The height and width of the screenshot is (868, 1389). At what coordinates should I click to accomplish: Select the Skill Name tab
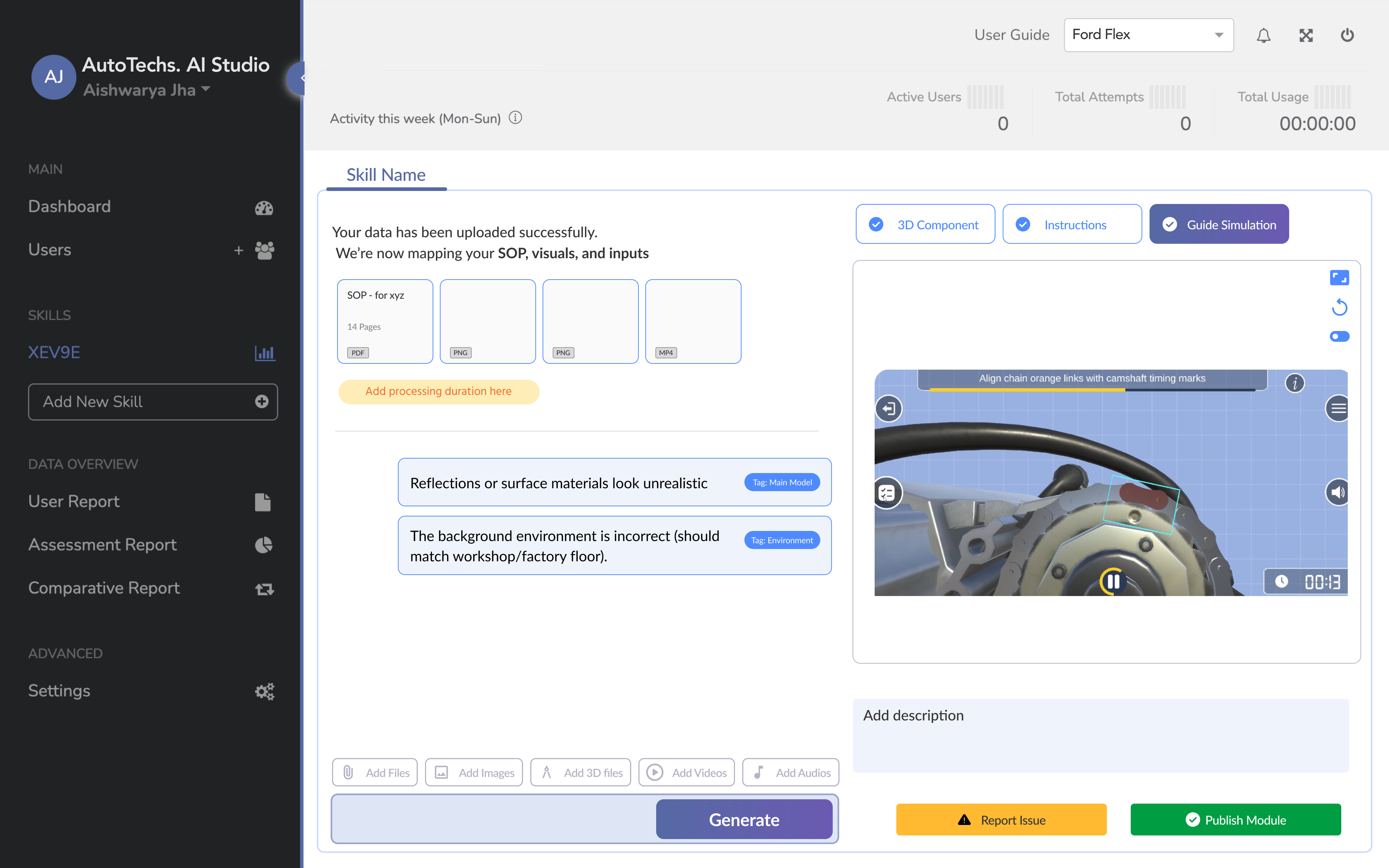click(x=386, y=175)
